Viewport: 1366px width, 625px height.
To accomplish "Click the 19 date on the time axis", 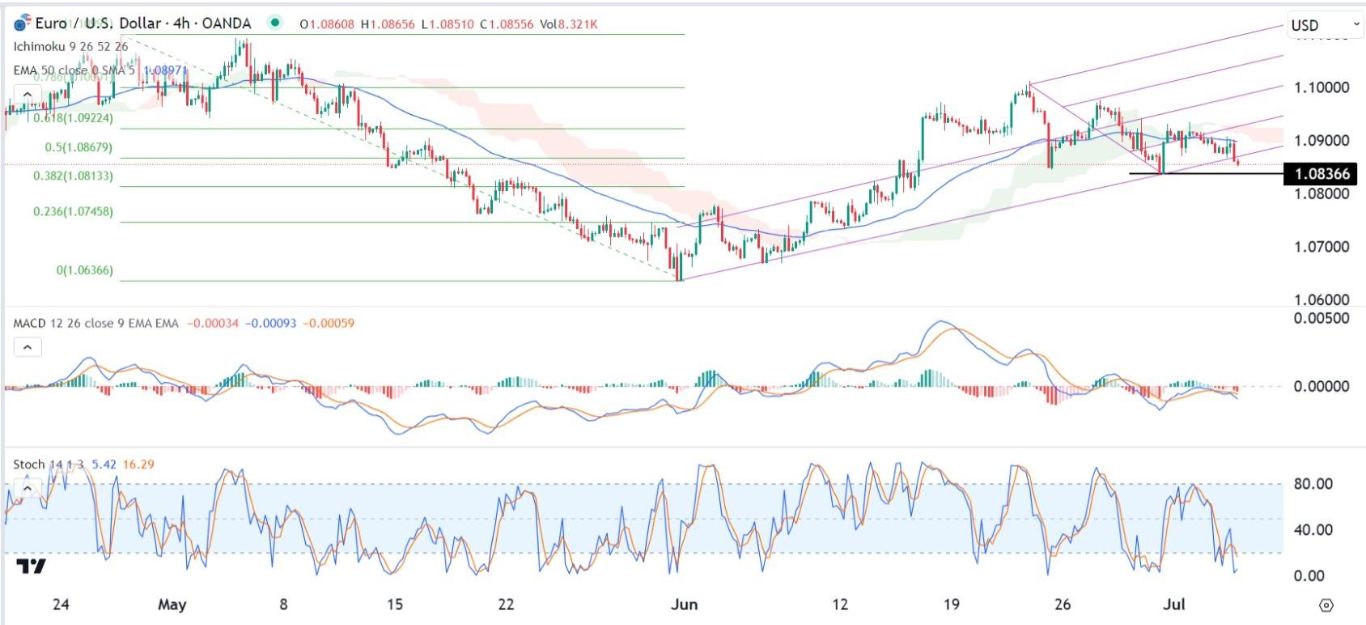I will coord(951,604).
